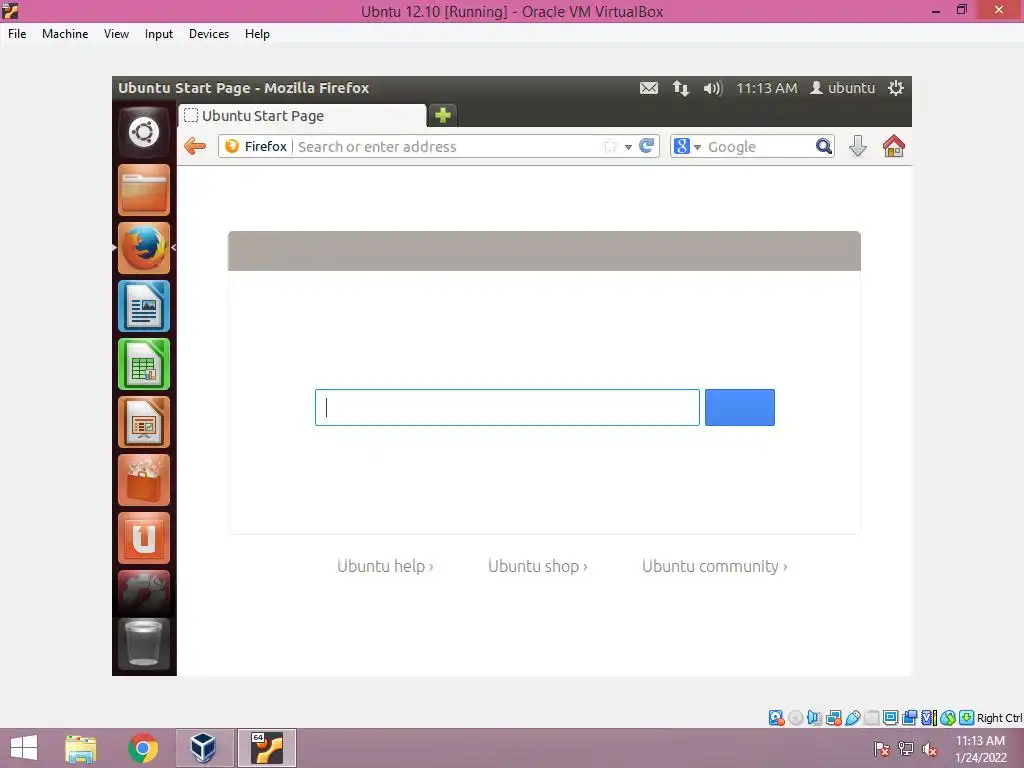Expand the search engine selector dropdown
The width and height of the screenshot is (1024, 768).
click(x=697, y=147)
